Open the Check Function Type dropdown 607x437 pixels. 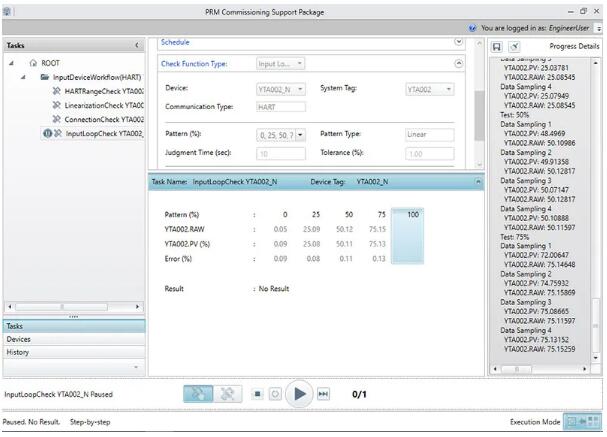click(281, 63)
